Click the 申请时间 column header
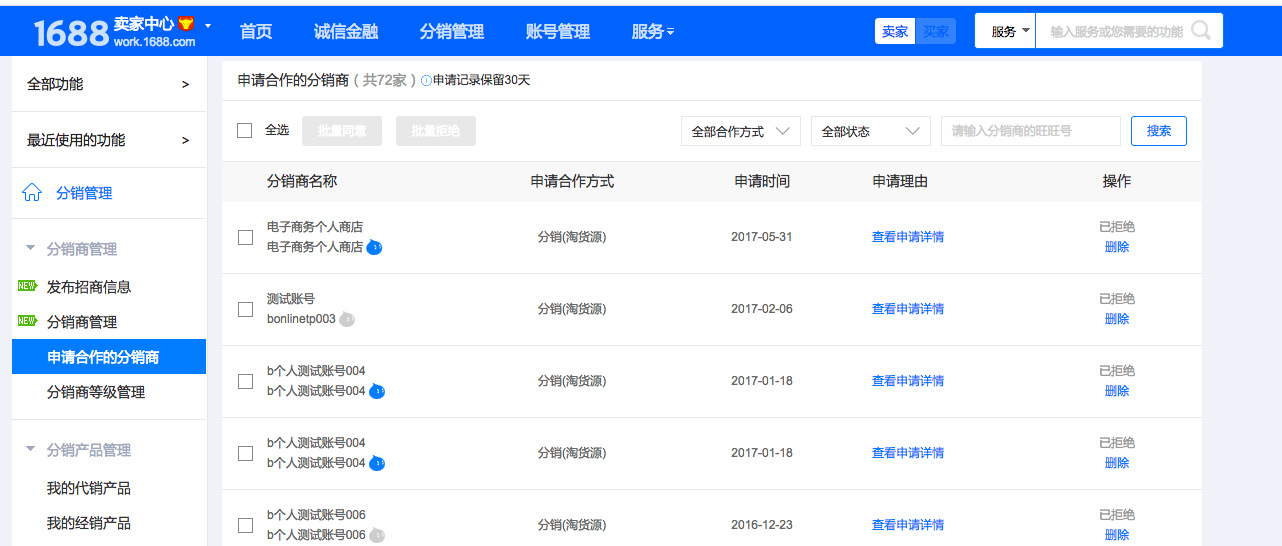This screenshot has width=1282, height=546. click(x=762, y=181)
